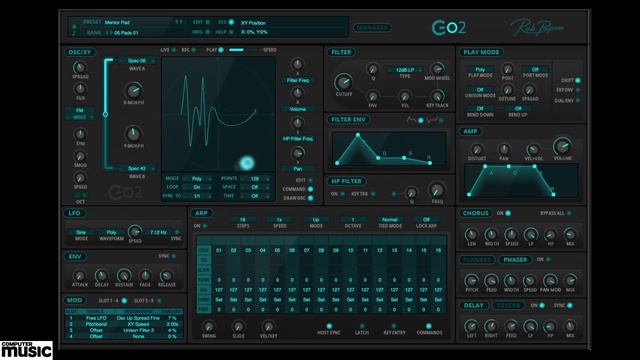The image size is (640, 360).
Task: Click the XY speed slider
Action: pos(244,50)
